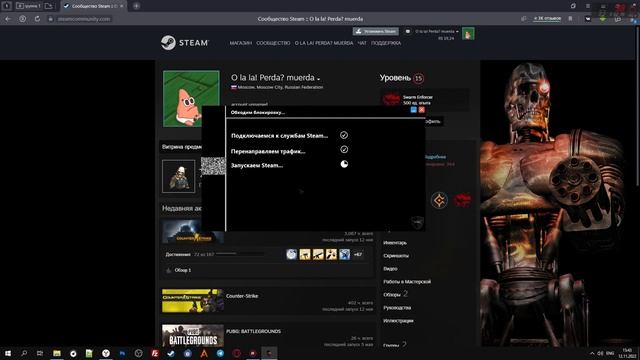Open the PUBG Battlegrounds game banner
640x360 pixels.
[x=193, y=336]
